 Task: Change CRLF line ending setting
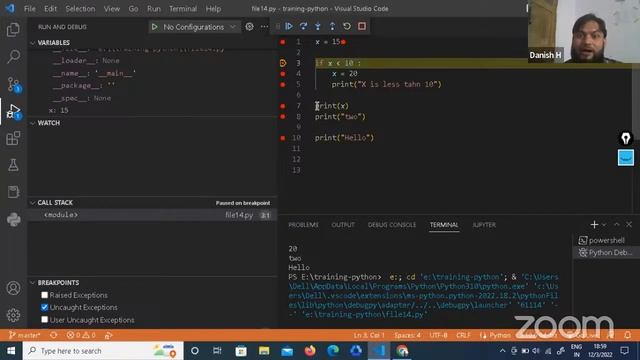(x=463, y=335)
